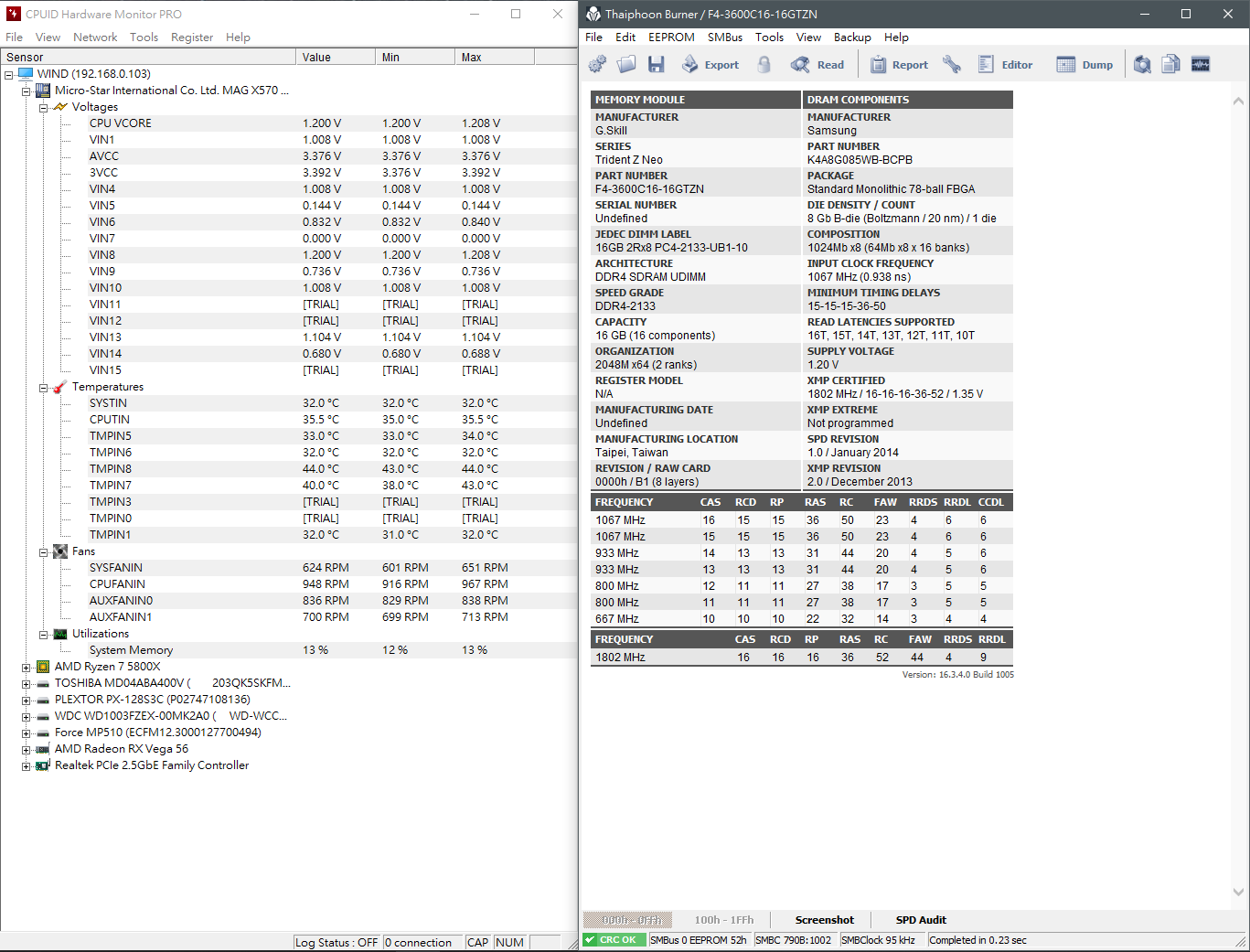The height and width of the screenshot is (952, 1250).
Task: Open the Backup menu
Action: [852, 37]
